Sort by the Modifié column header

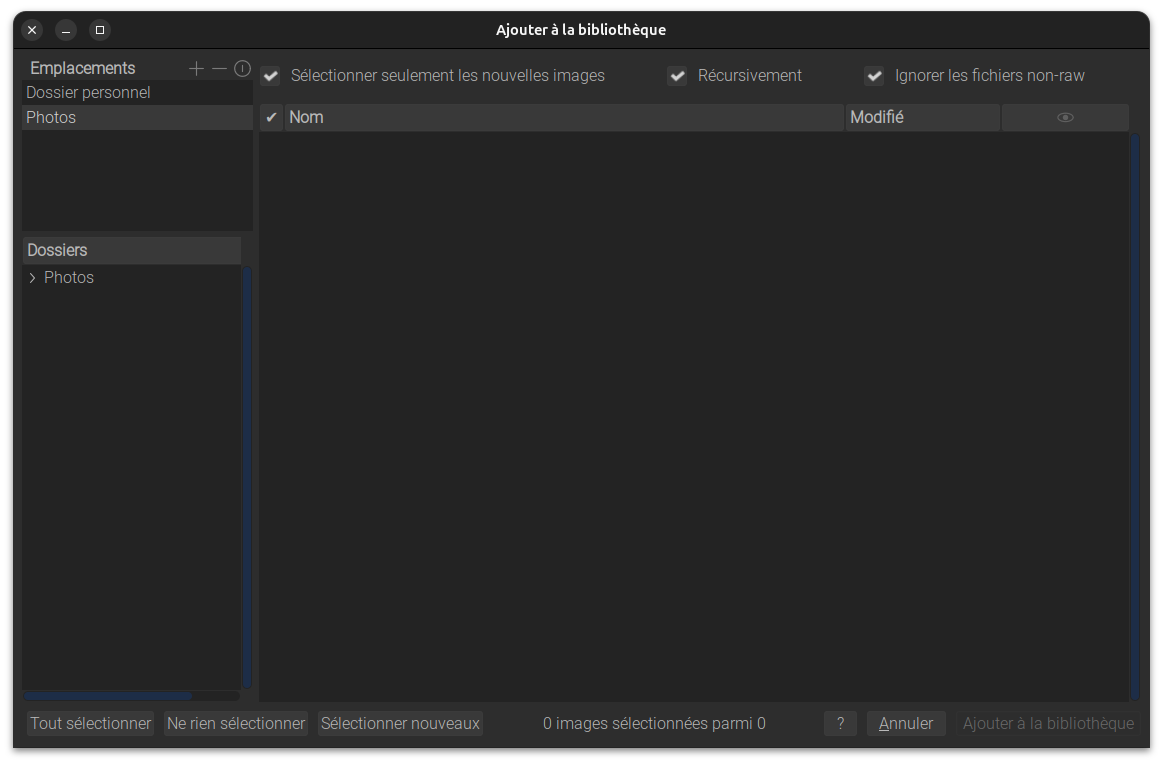pyautogui.click(x=922, y=118)
